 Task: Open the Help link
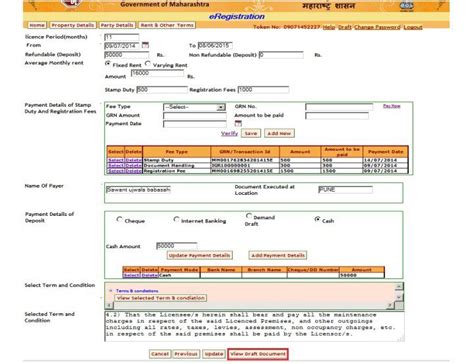pyautogui.click(x=329, y=27)
